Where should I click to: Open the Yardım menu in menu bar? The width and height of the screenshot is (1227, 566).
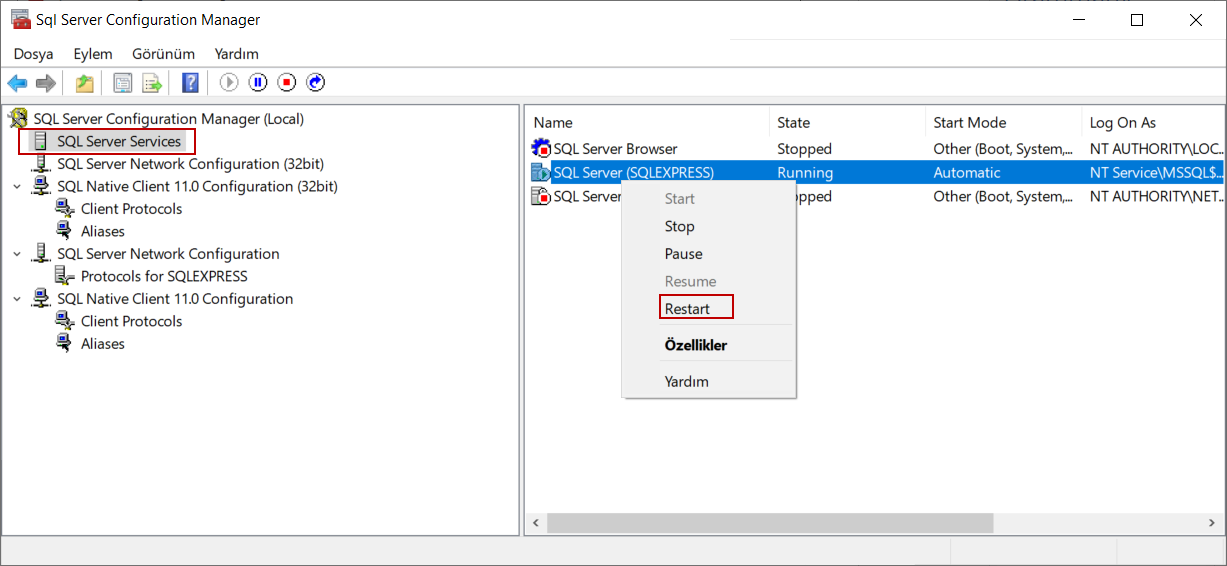pos(236,54)
